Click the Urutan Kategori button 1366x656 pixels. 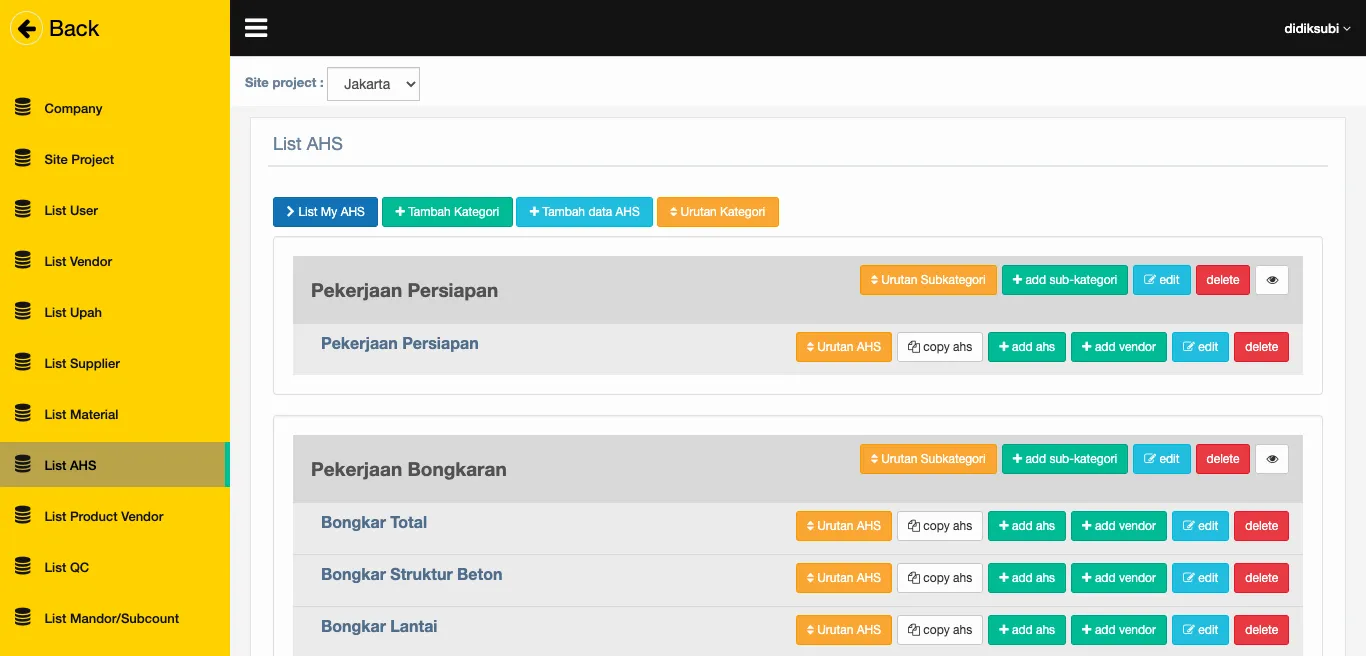point(718,212)
